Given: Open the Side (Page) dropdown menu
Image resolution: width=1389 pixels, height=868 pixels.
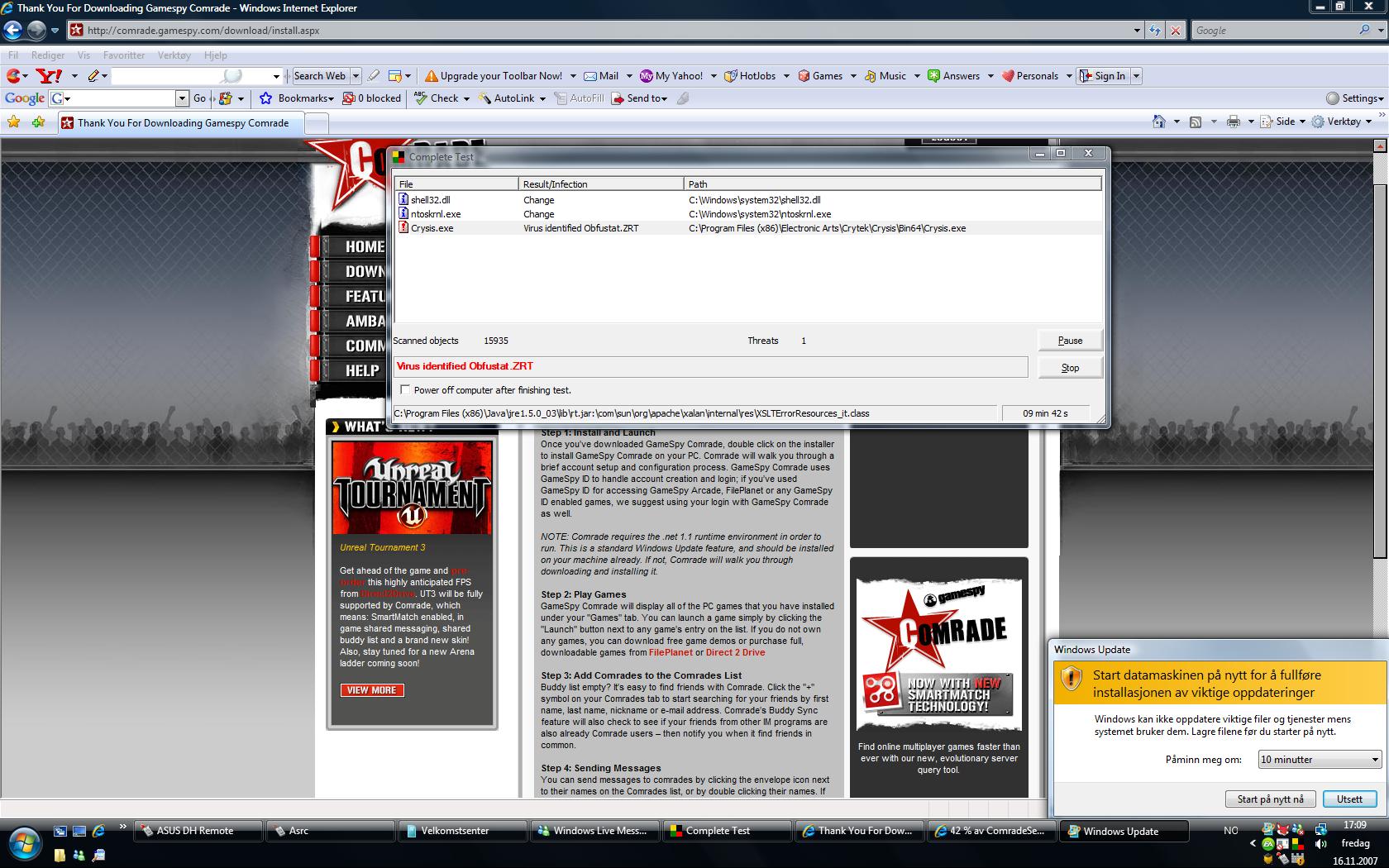Looking at the screenshot, I should click(x=1282, y=122).
